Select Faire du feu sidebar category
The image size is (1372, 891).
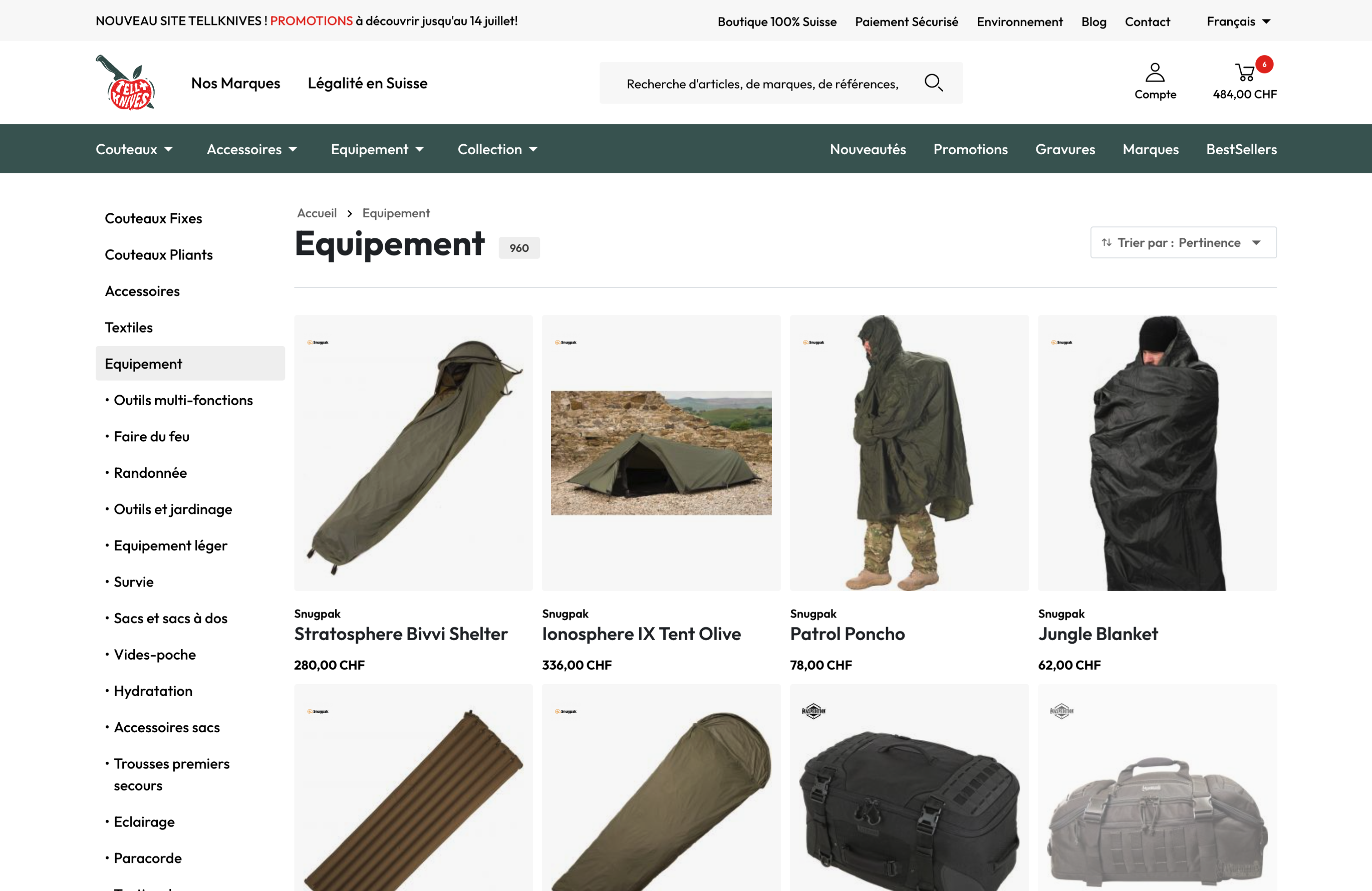tap(152, 436)
